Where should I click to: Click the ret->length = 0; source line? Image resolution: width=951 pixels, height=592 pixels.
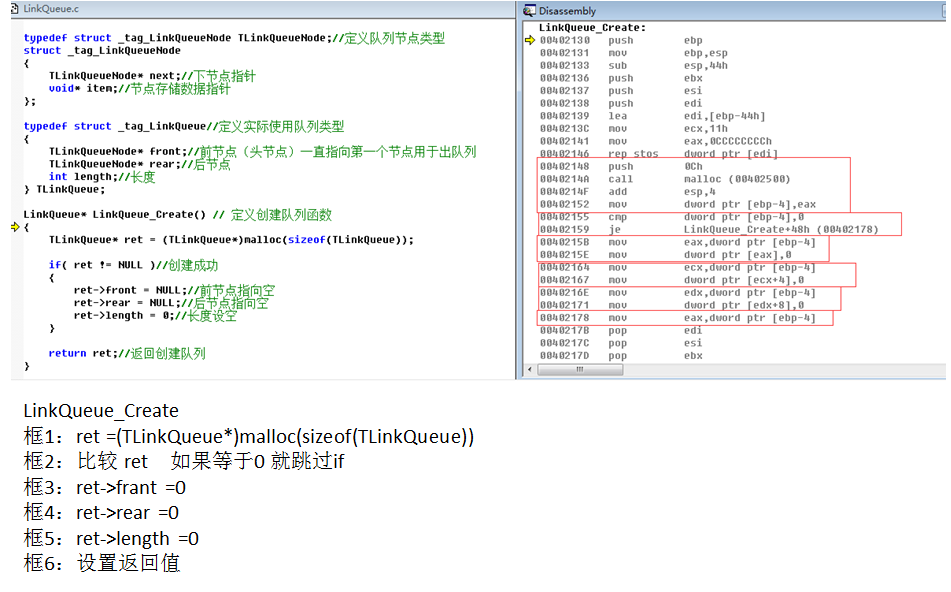coord(155,316)
